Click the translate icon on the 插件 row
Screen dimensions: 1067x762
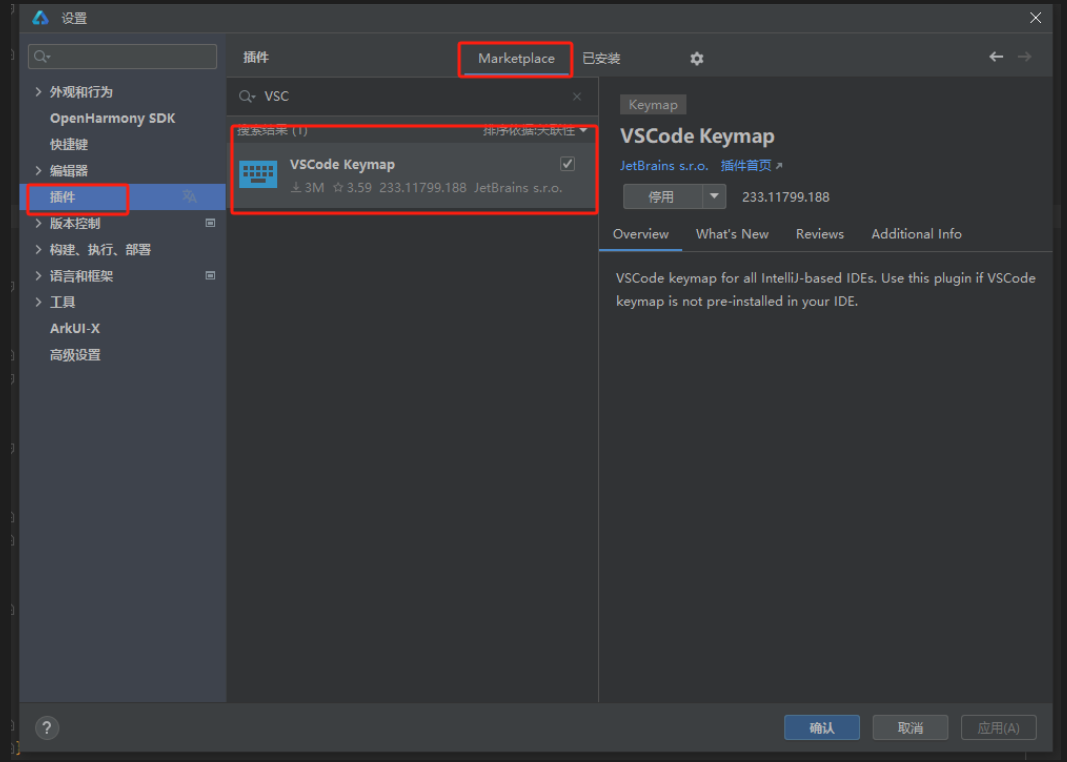(x=189, y=197)
